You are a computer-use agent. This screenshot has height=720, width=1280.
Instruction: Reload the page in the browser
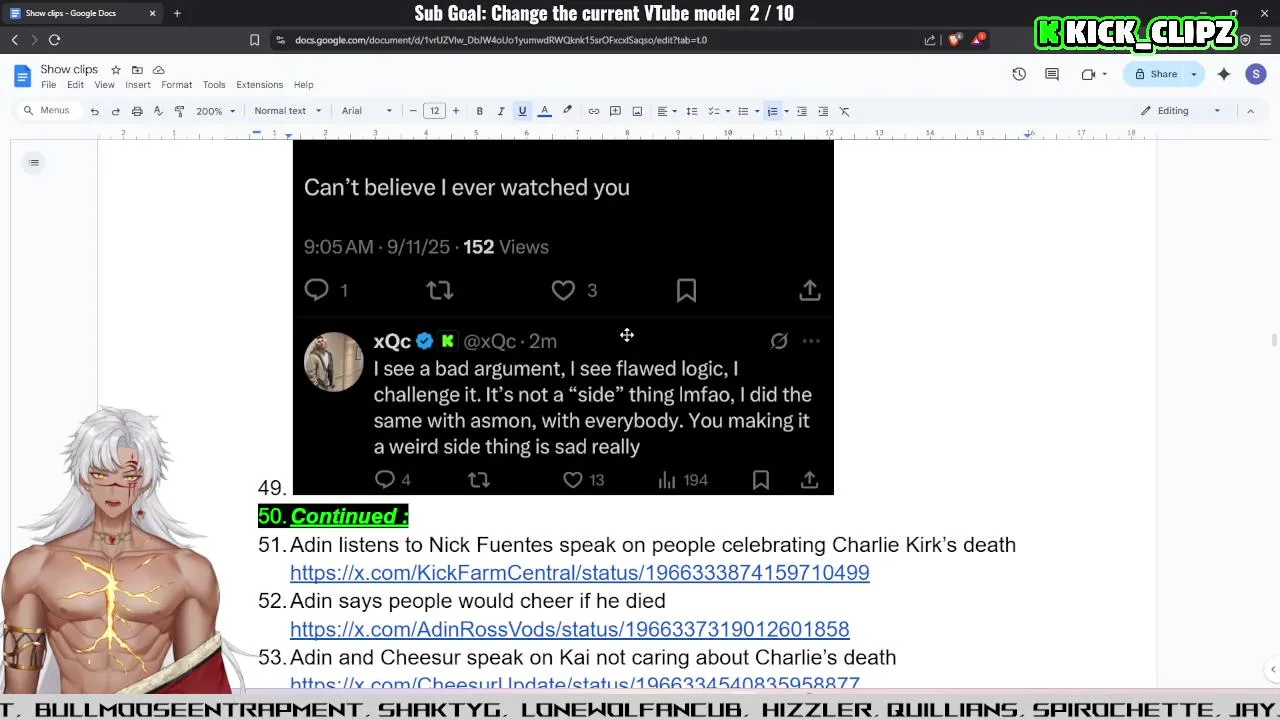pos(54,40)
